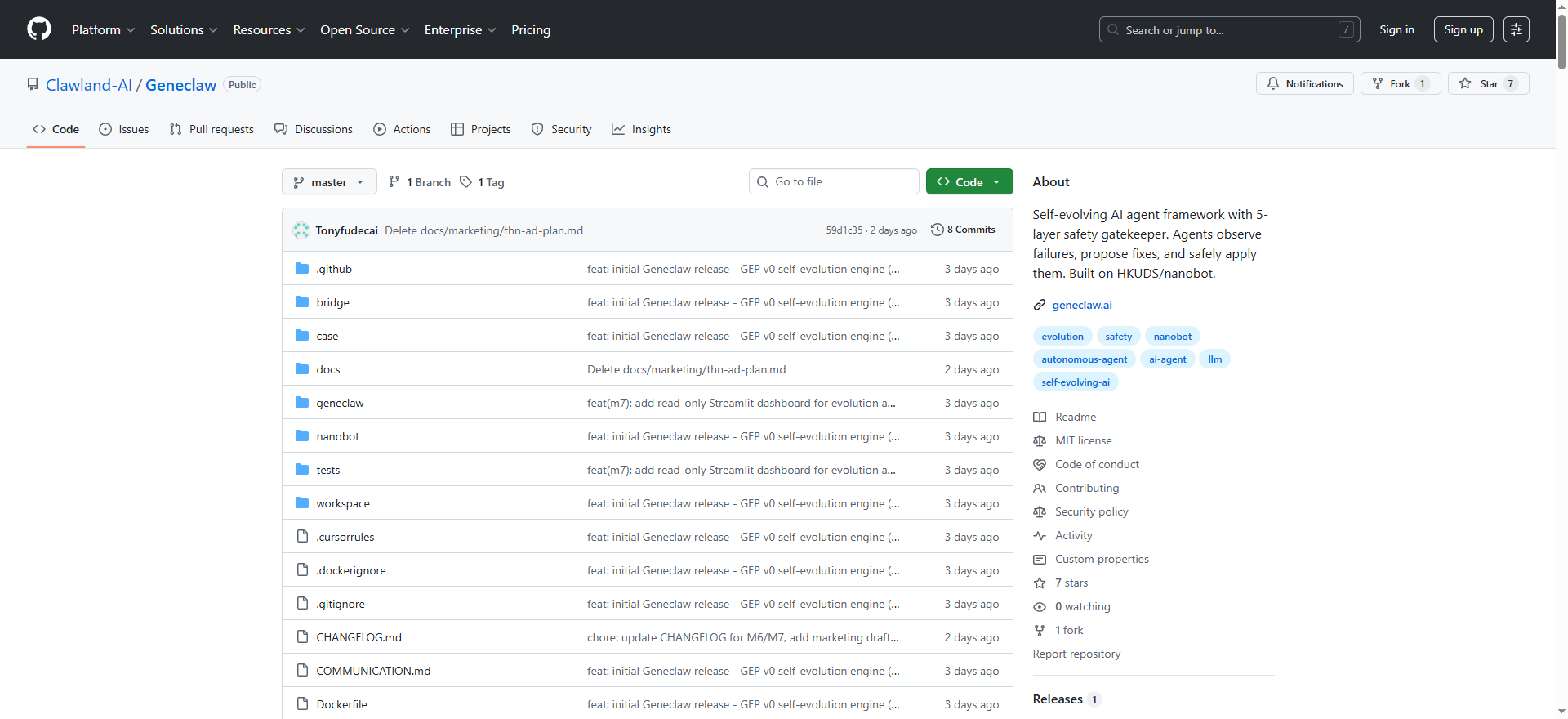Click the 1 fork icon in About
The width and height of the screenshot is (1568, 719).
pyautogui.click(x=1040, y=630)
